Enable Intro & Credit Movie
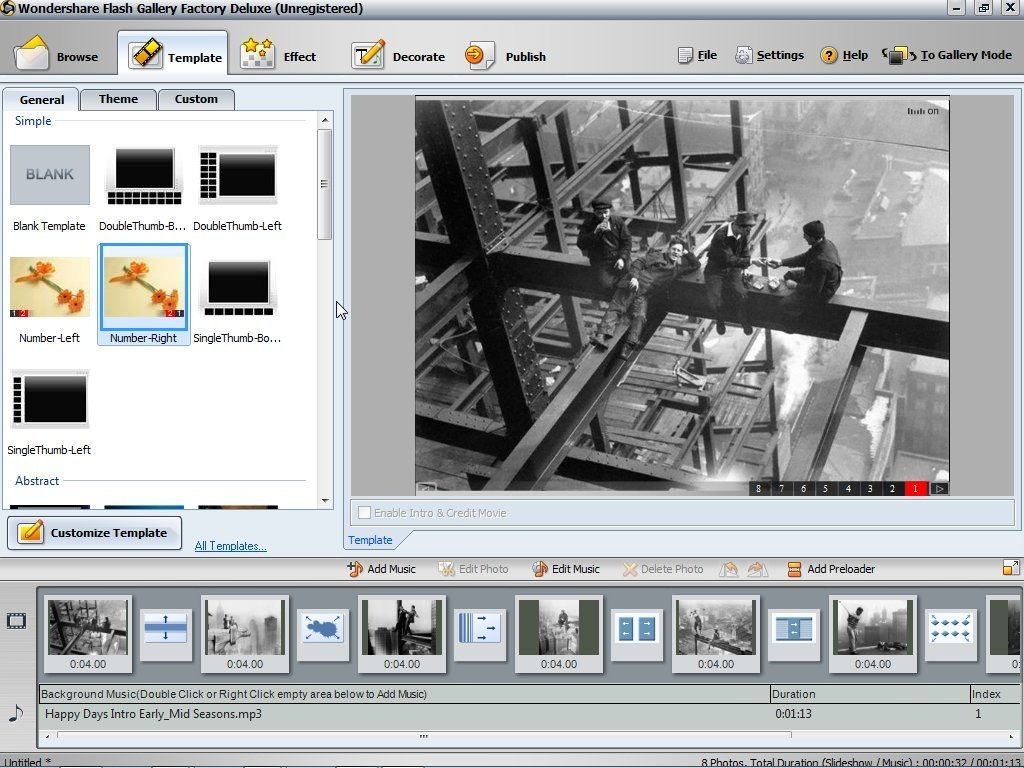1024x768 pixels. pos(364,511)
